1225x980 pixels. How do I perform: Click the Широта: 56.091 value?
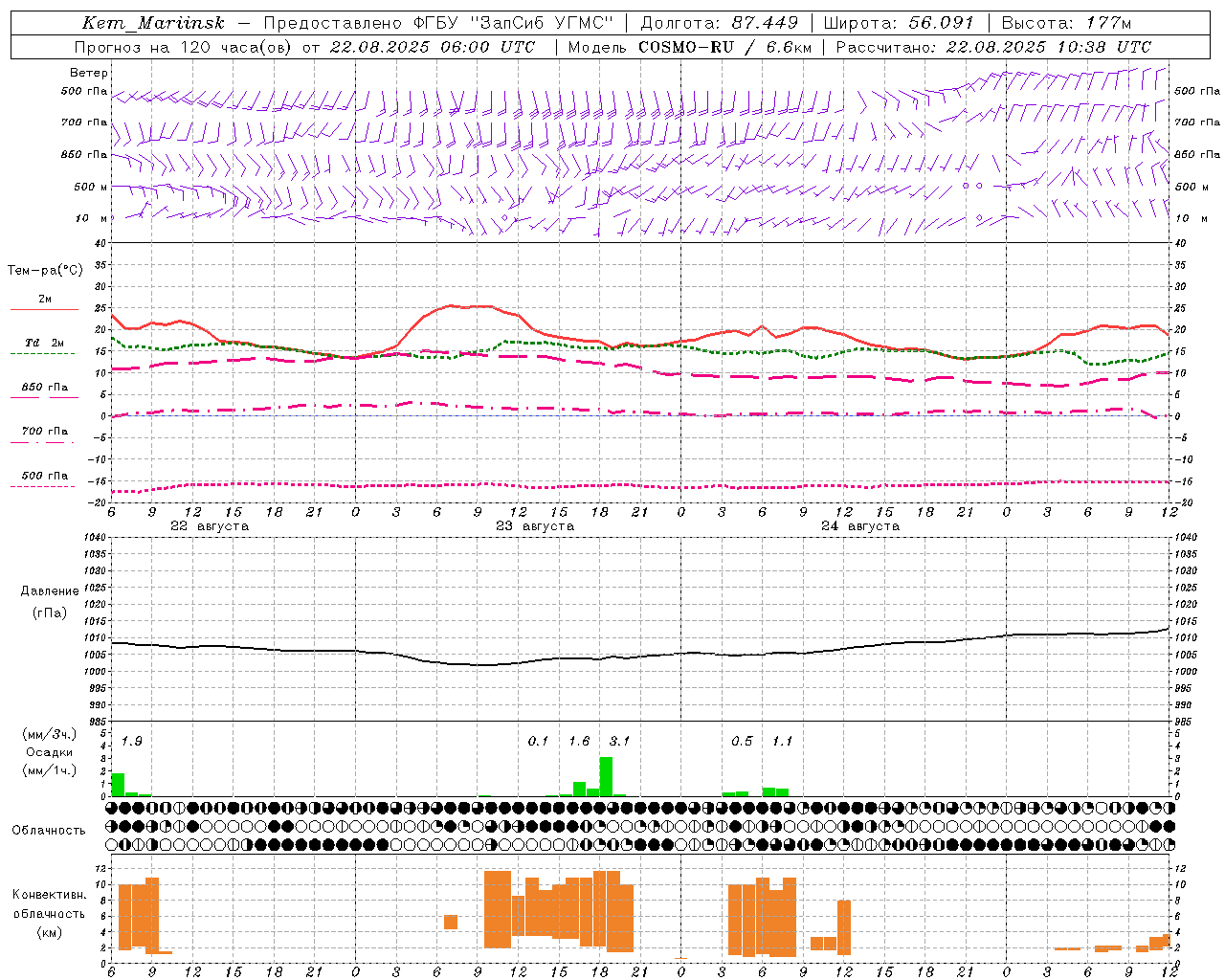pos(899,23)
